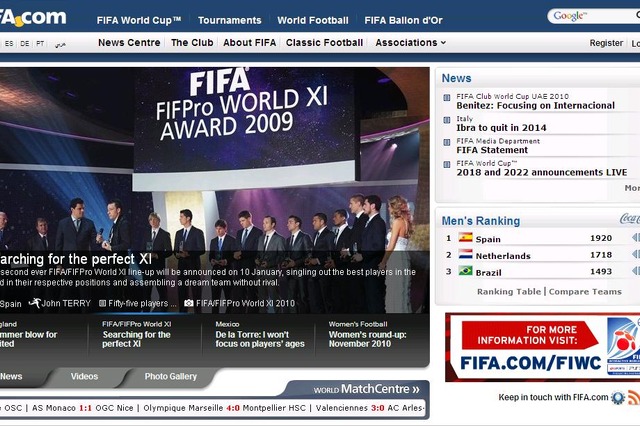Open the News Centre page
Screen dimensions: 640x426
[129, 42]
